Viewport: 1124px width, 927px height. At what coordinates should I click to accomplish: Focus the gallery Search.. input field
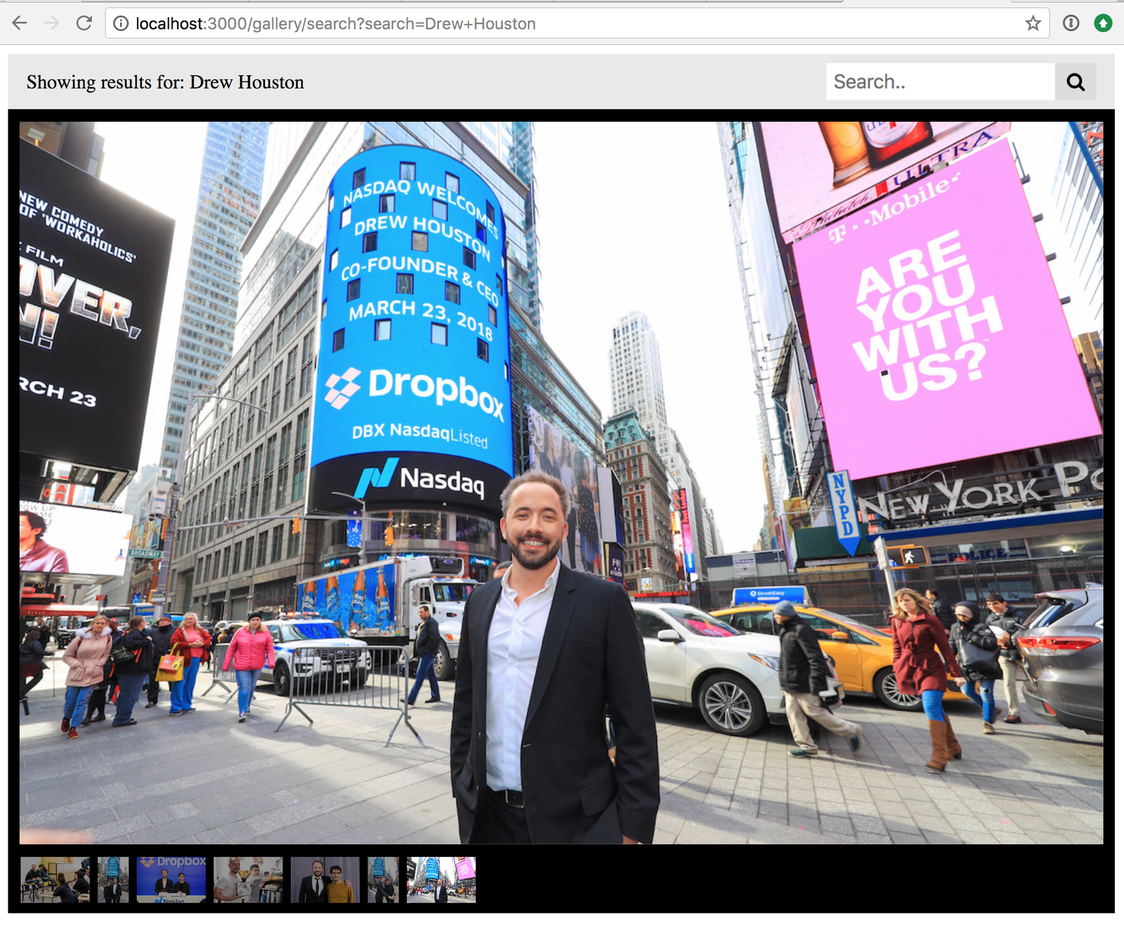tap(940, 82)
